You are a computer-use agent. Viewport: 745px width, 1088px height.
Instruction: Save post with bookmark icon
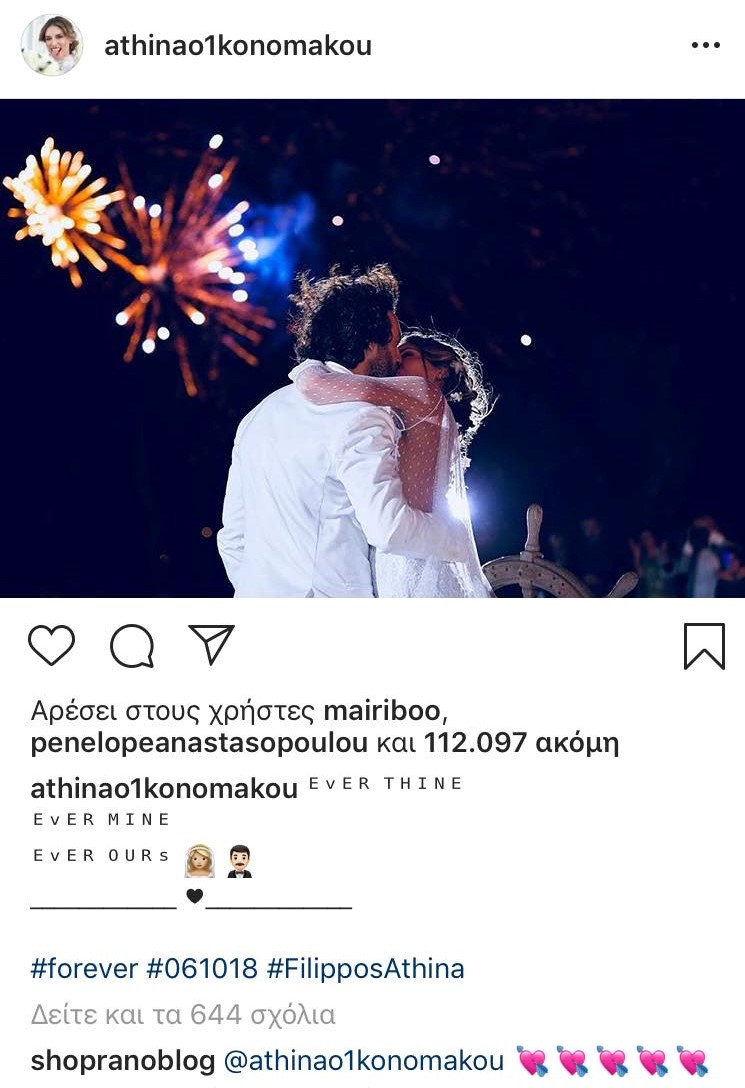704,646
